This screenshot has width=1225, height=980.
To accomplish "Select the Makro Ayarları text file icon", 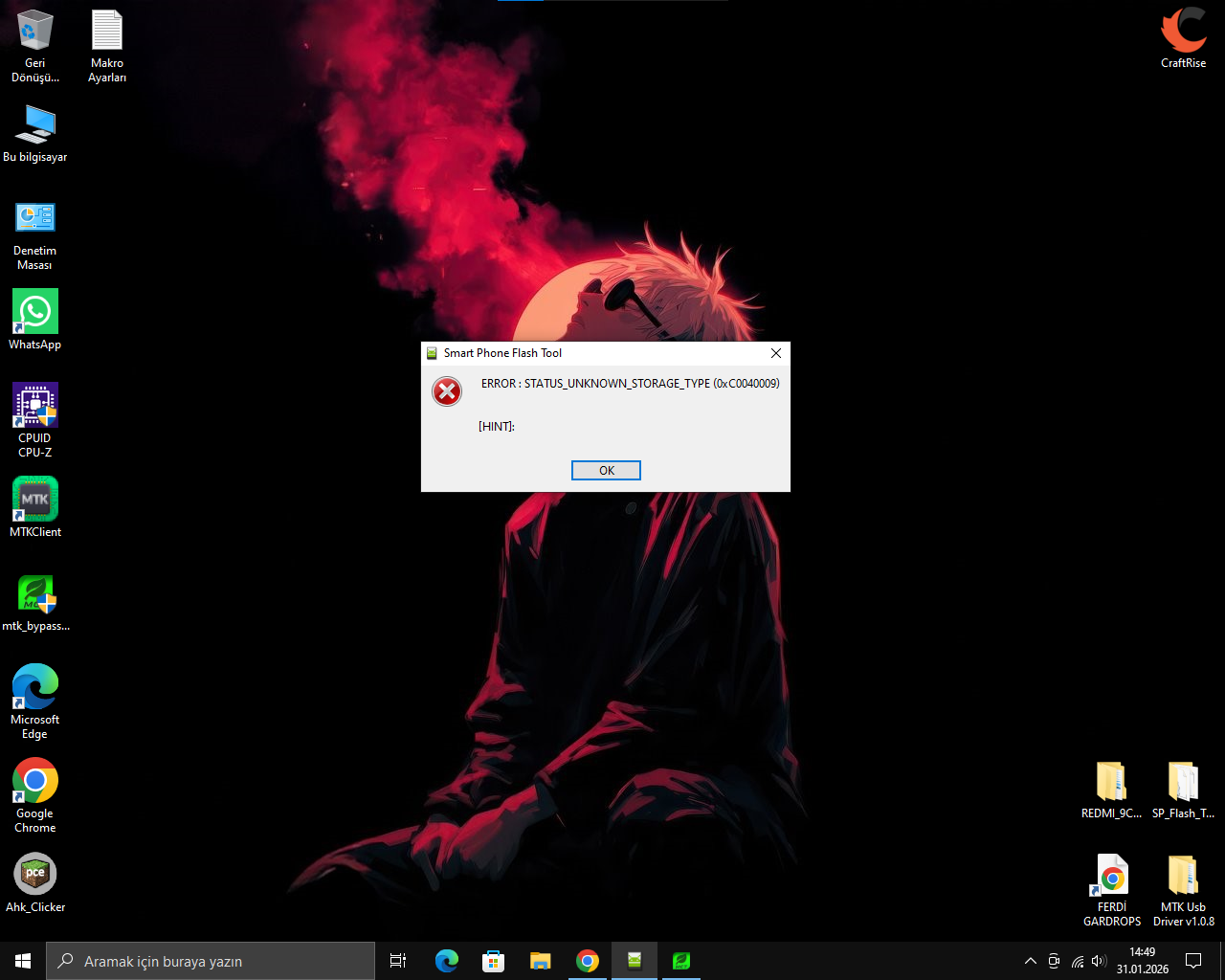I will tap(107, 46).
